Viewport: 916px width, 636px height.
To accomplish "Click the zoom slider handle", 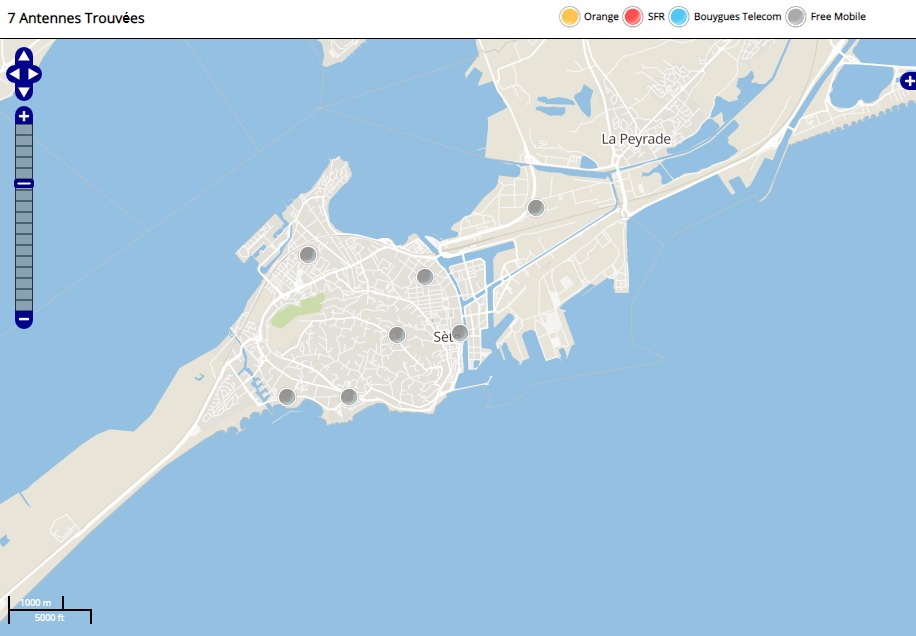I will pyautogui.click(x=23, y=183).
